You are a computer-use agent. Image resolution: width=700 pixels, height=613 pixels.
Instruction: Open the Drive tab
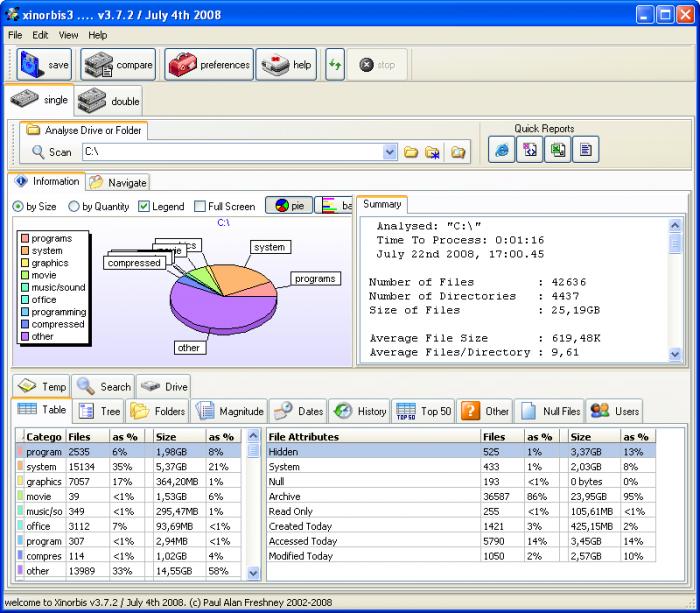163,386
